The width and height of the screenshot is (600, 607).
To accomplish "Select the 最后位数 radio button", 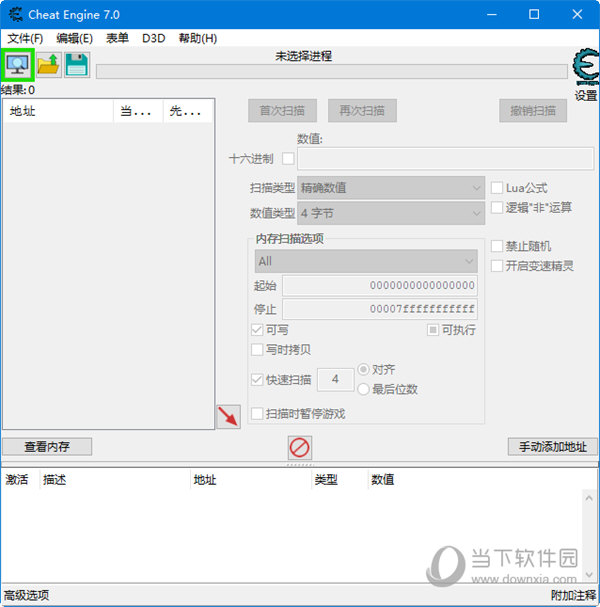I will point(363,389).
